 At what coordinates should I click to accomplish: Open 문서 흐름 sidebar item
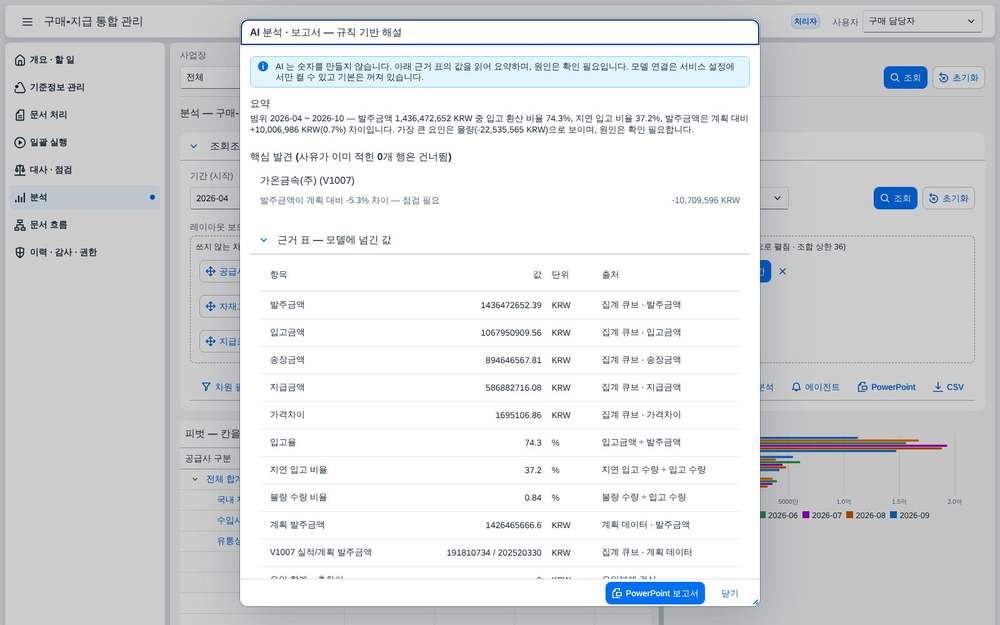tap(84, 225)
